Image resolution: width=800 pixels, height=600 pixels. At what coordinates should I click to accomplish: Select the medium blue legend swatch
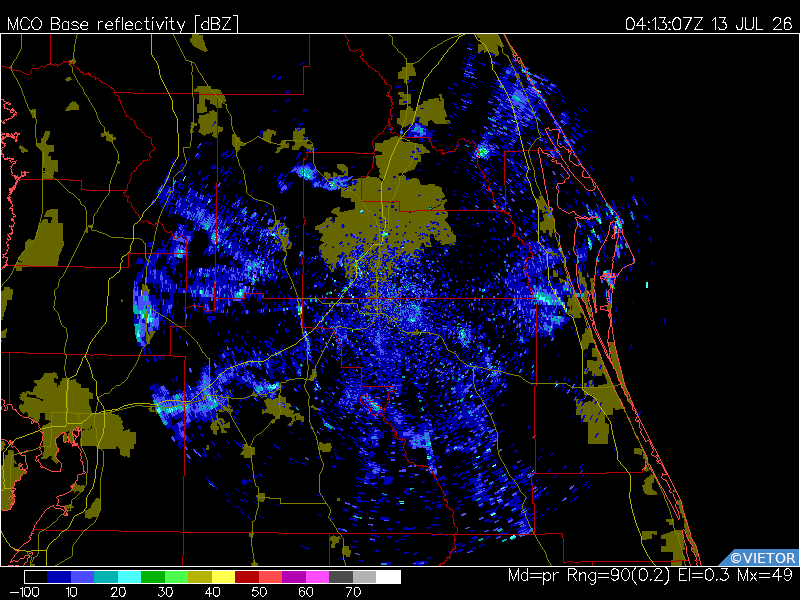pos(83,577)
